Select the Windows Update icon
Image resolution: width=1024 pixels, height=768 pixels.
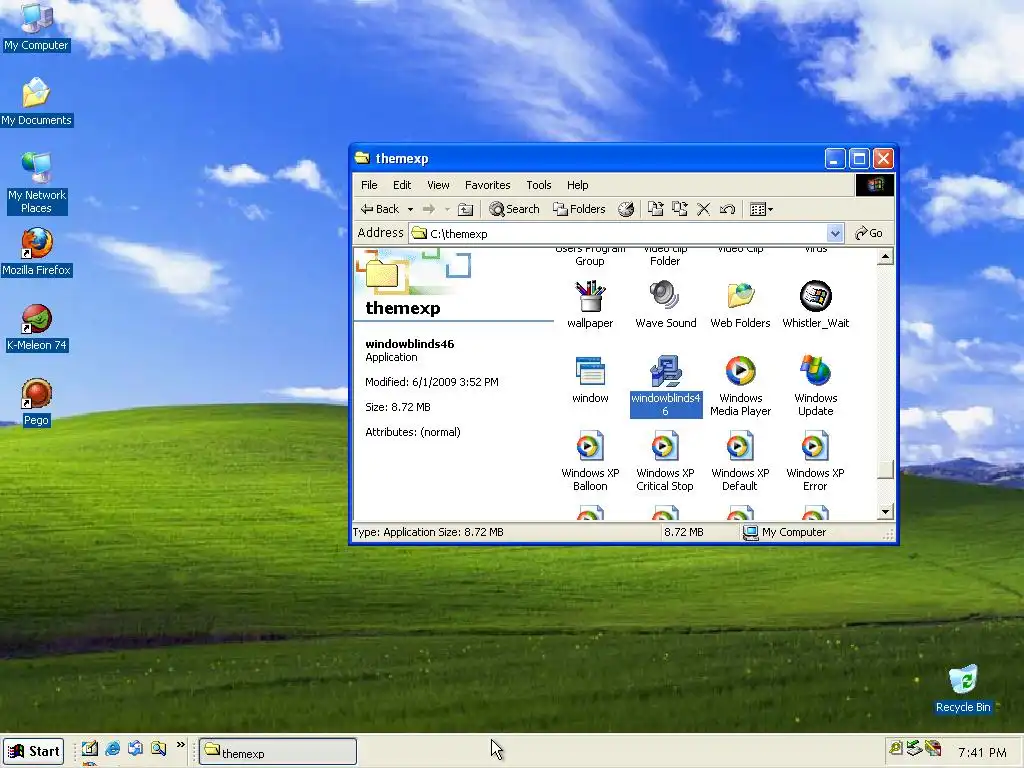coord(816,386)
